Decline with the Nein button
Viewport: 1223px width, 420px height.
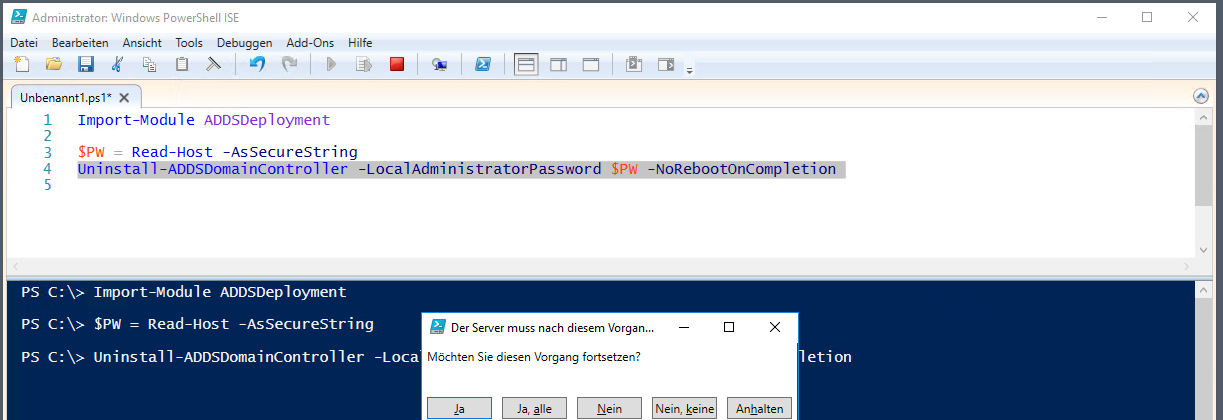[610, 409]
